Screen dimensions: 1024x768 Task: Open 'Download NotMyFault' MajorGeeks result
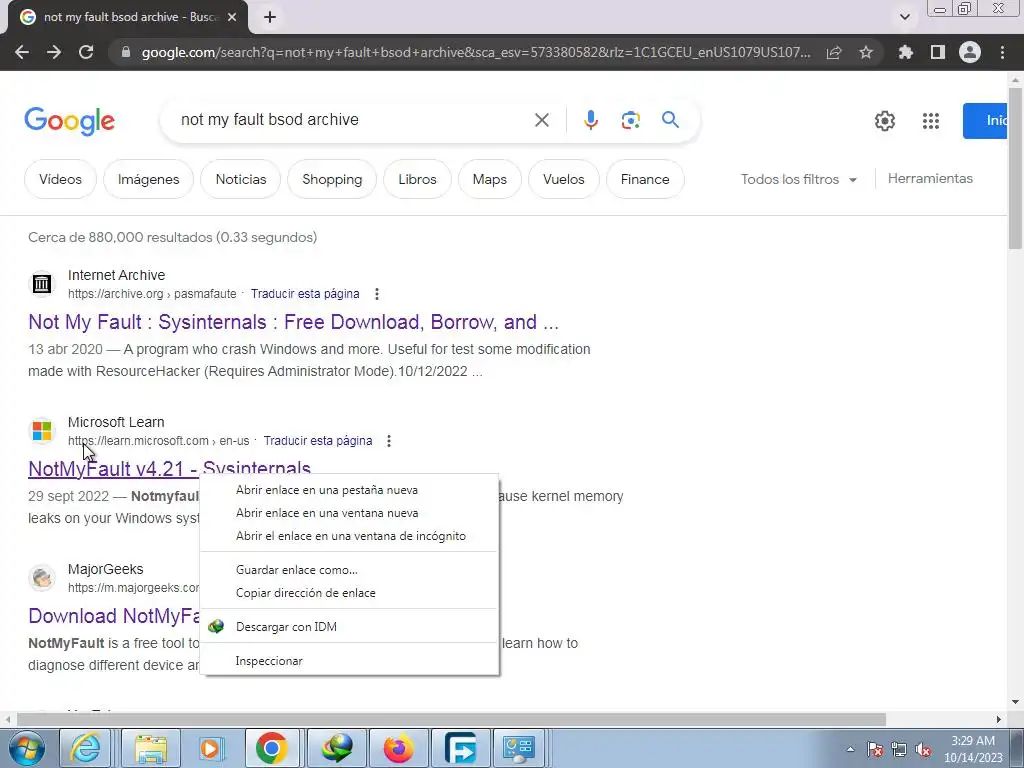114,616
